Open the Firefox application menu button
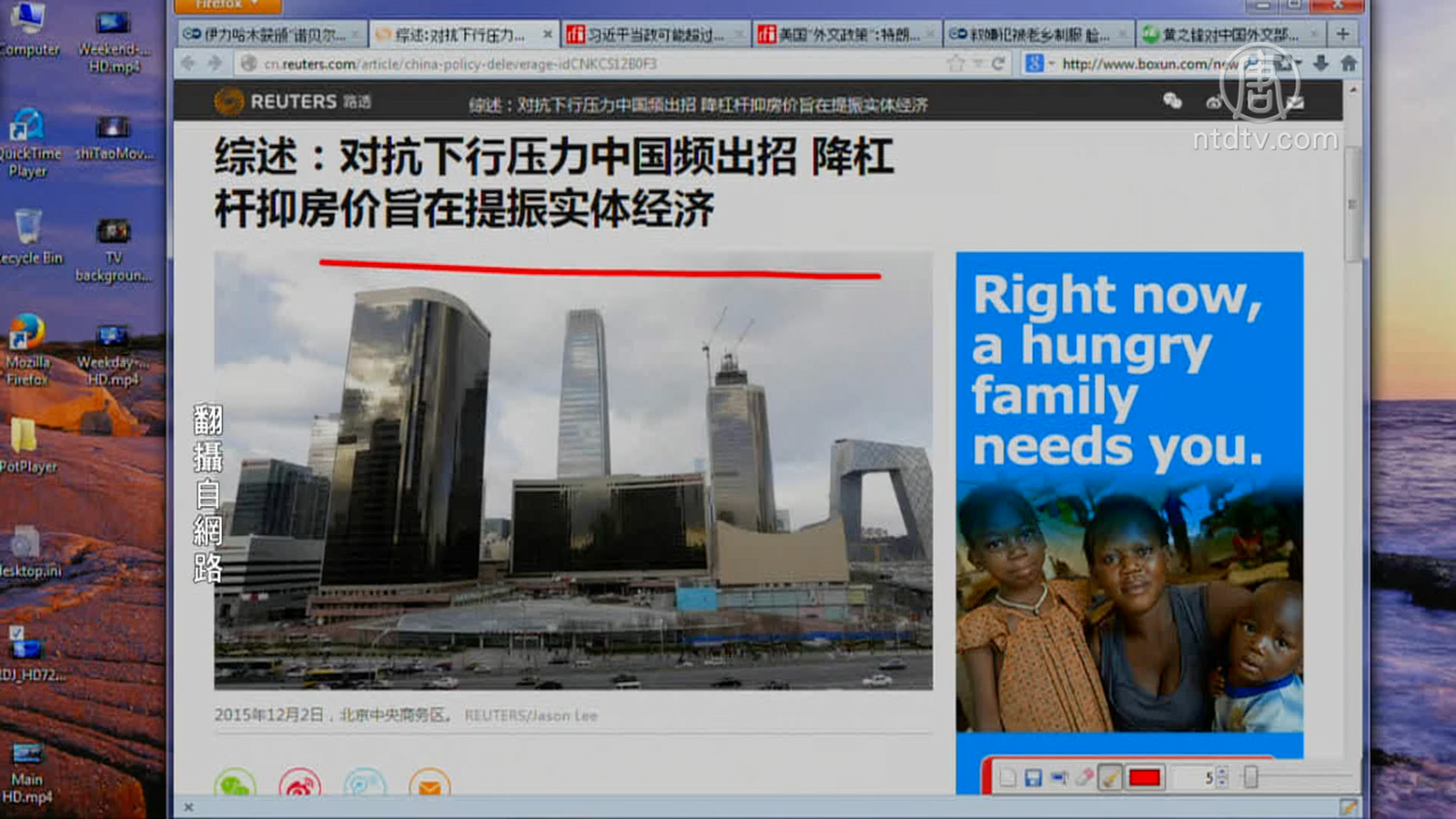 [226, 5]
